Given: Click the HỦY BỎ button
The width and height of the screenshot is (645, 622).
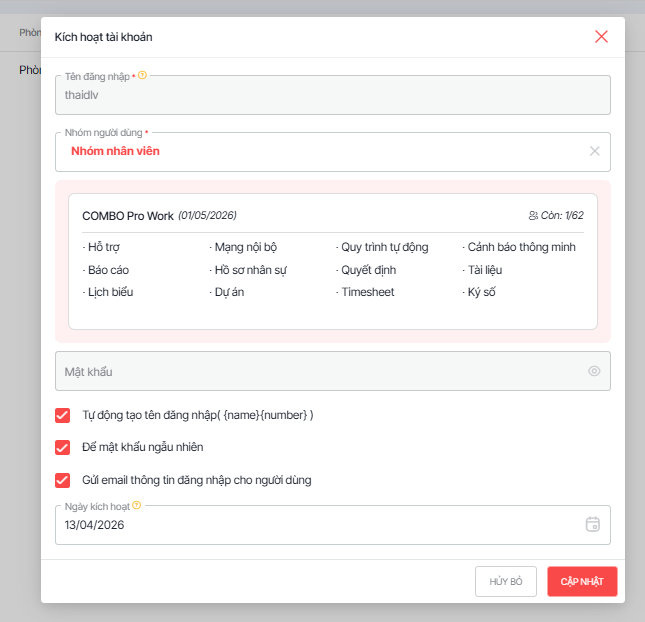Looking at the screenshot, I should point(505,581).
